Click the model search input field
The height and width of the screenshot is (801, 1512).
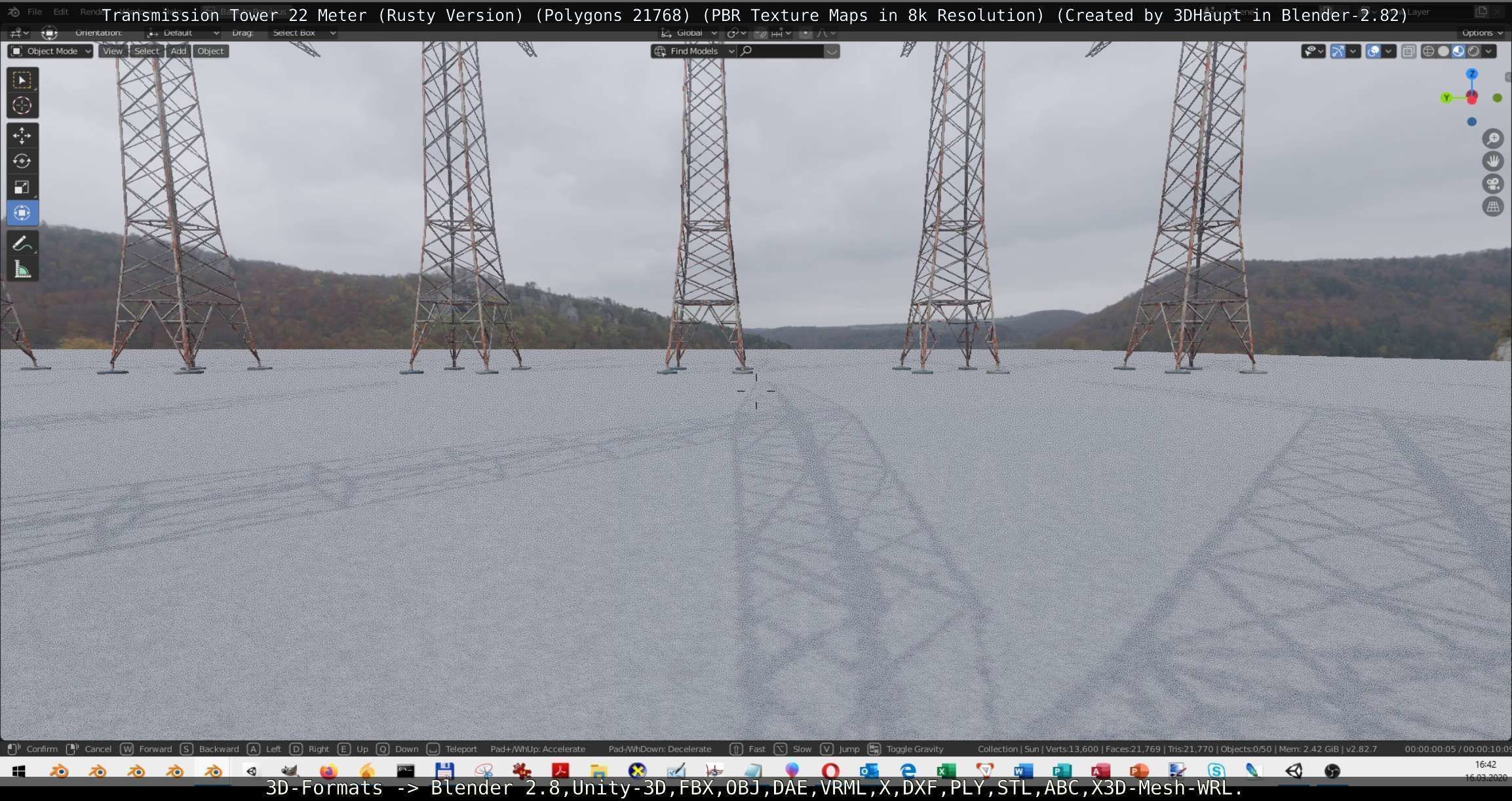pyautogui.click(x=781, y=51)
